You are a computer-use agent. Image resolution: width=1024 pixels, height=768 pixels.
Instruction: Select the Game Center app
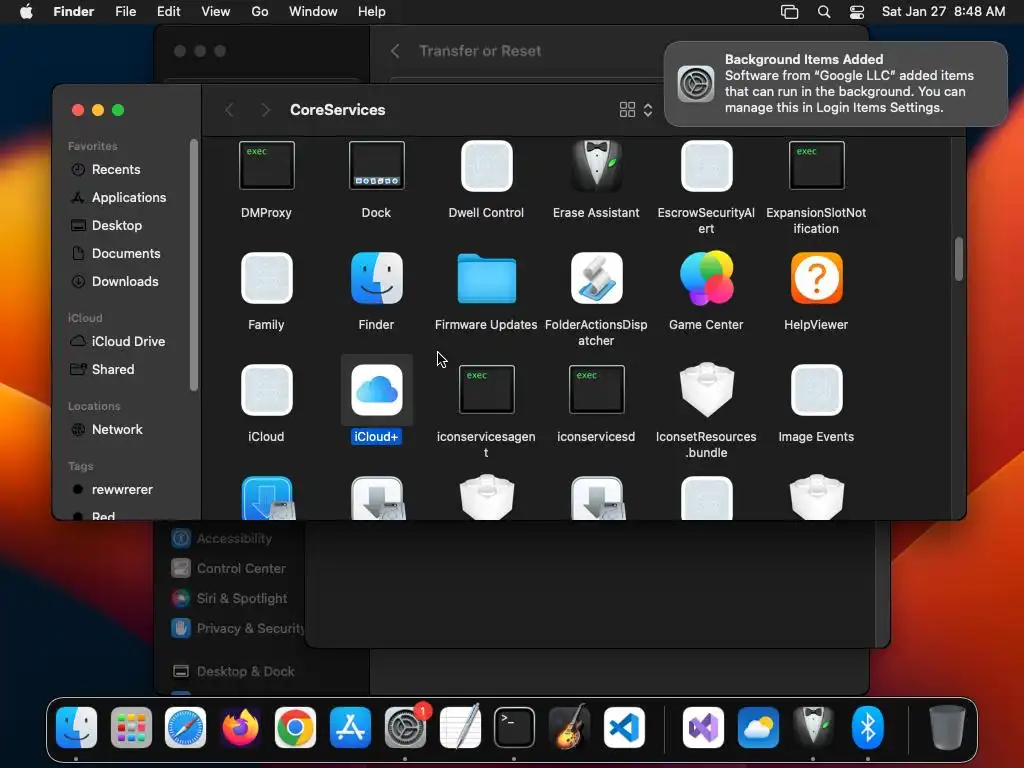(x=707, y=278)
